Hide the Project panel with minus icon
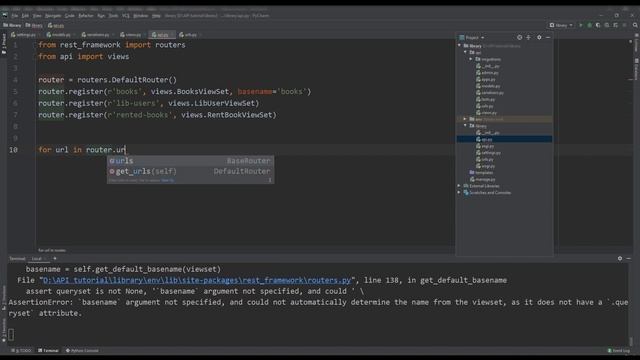 (548, 38)
